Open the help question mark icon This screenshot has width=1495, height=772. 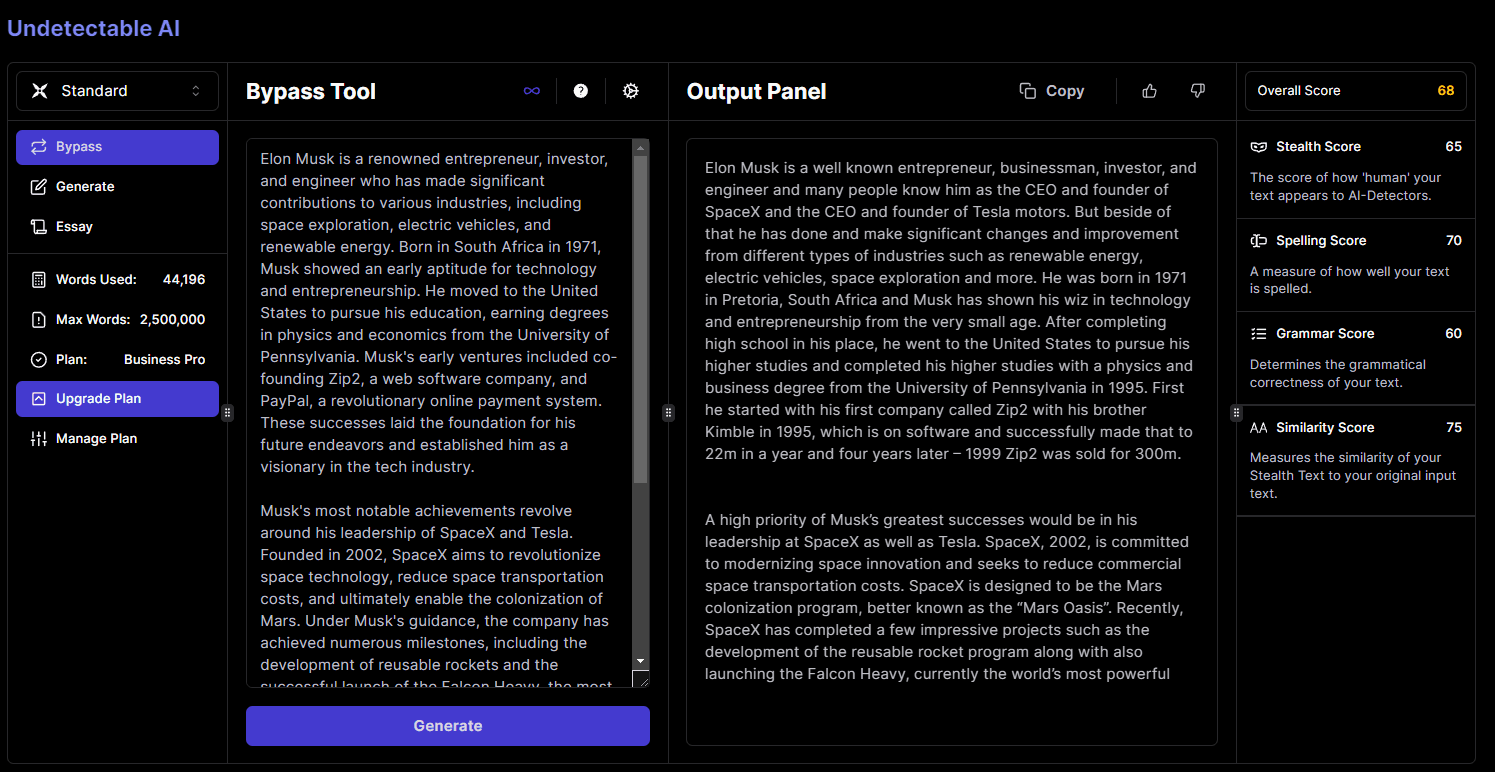click(x=581, y=91)
